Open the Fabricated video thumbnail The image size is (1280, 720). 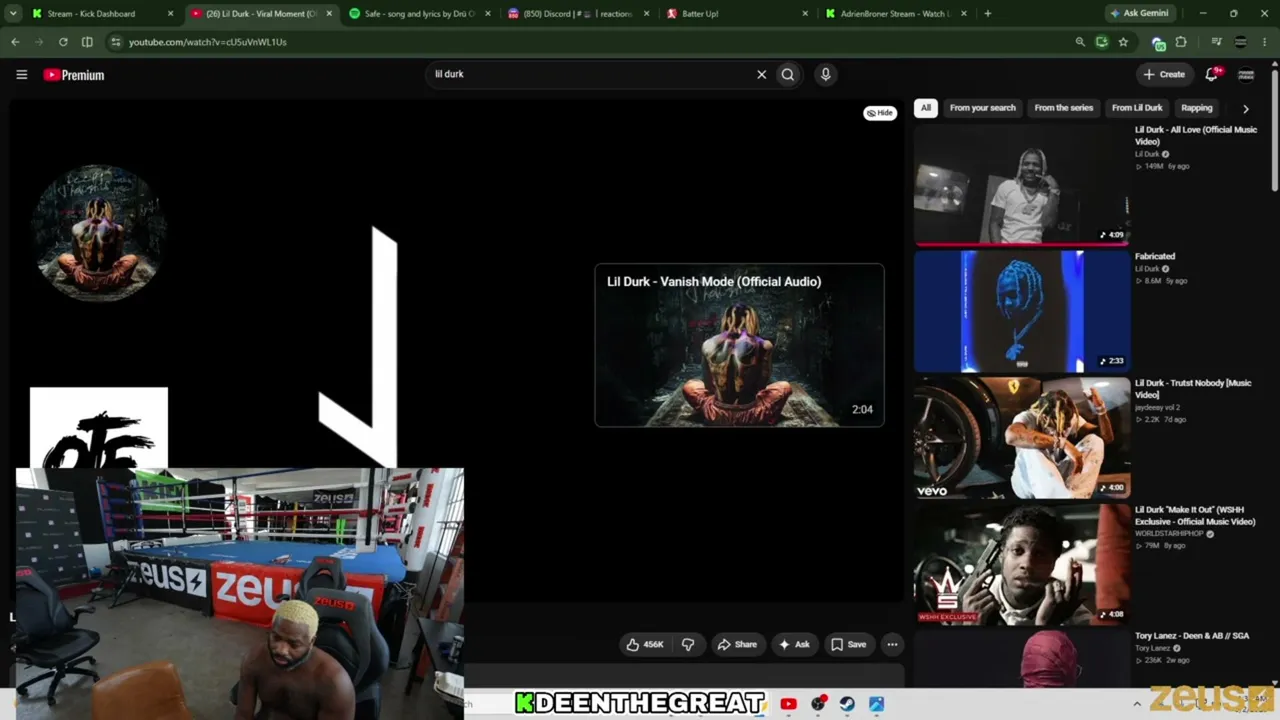(1021, 311)
